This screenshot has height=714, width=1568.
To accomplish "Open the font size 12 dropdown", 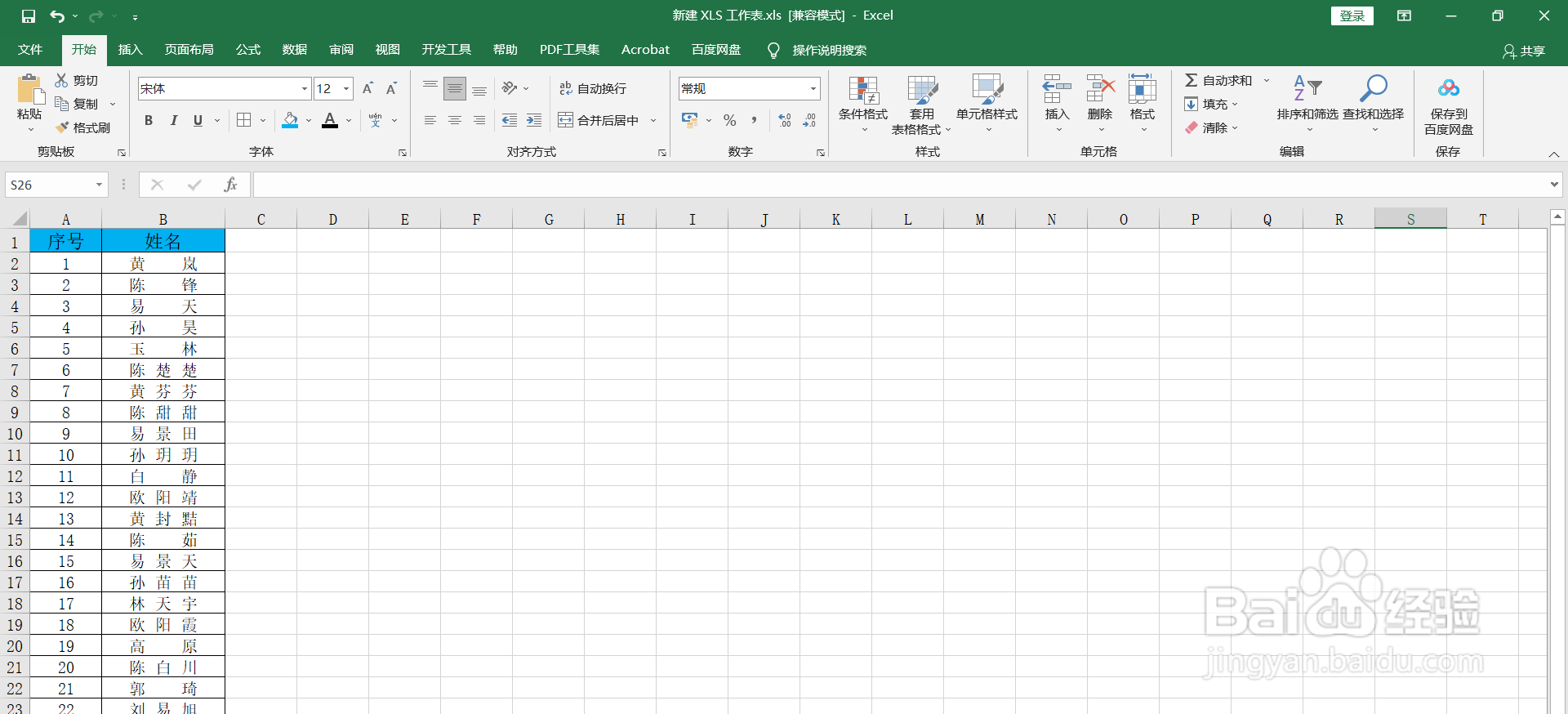I will (346, 88).
